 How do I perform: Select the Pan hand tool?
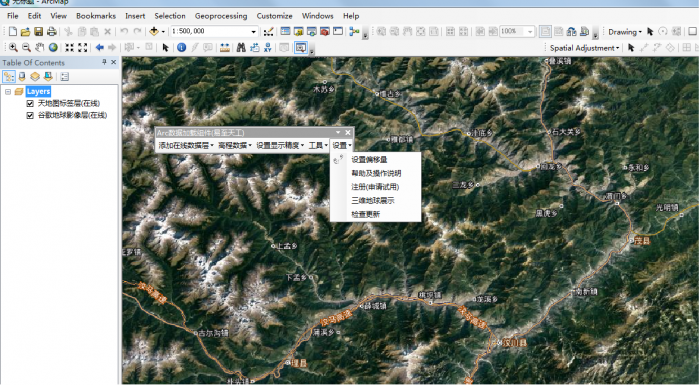(40, 47)
